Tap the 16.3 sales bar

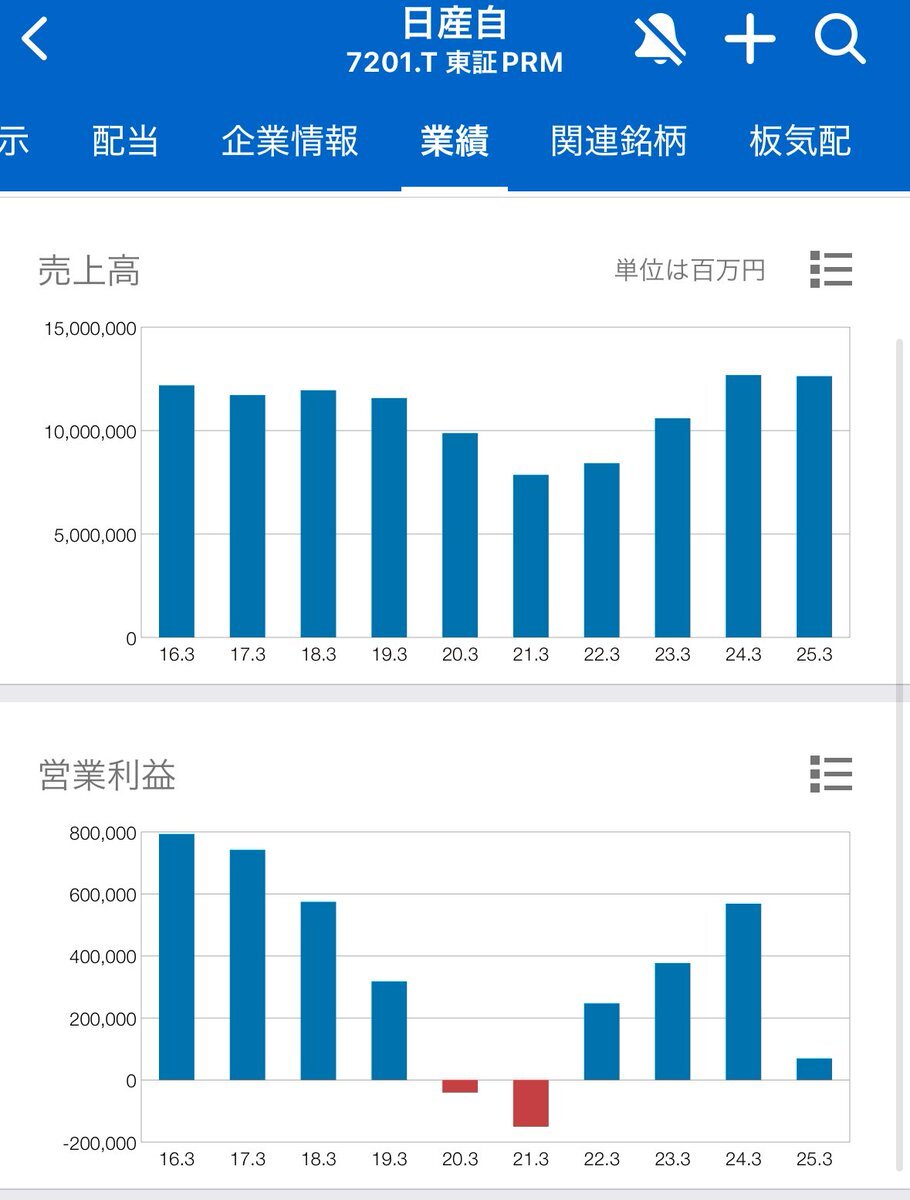click(x=177, y=511)
